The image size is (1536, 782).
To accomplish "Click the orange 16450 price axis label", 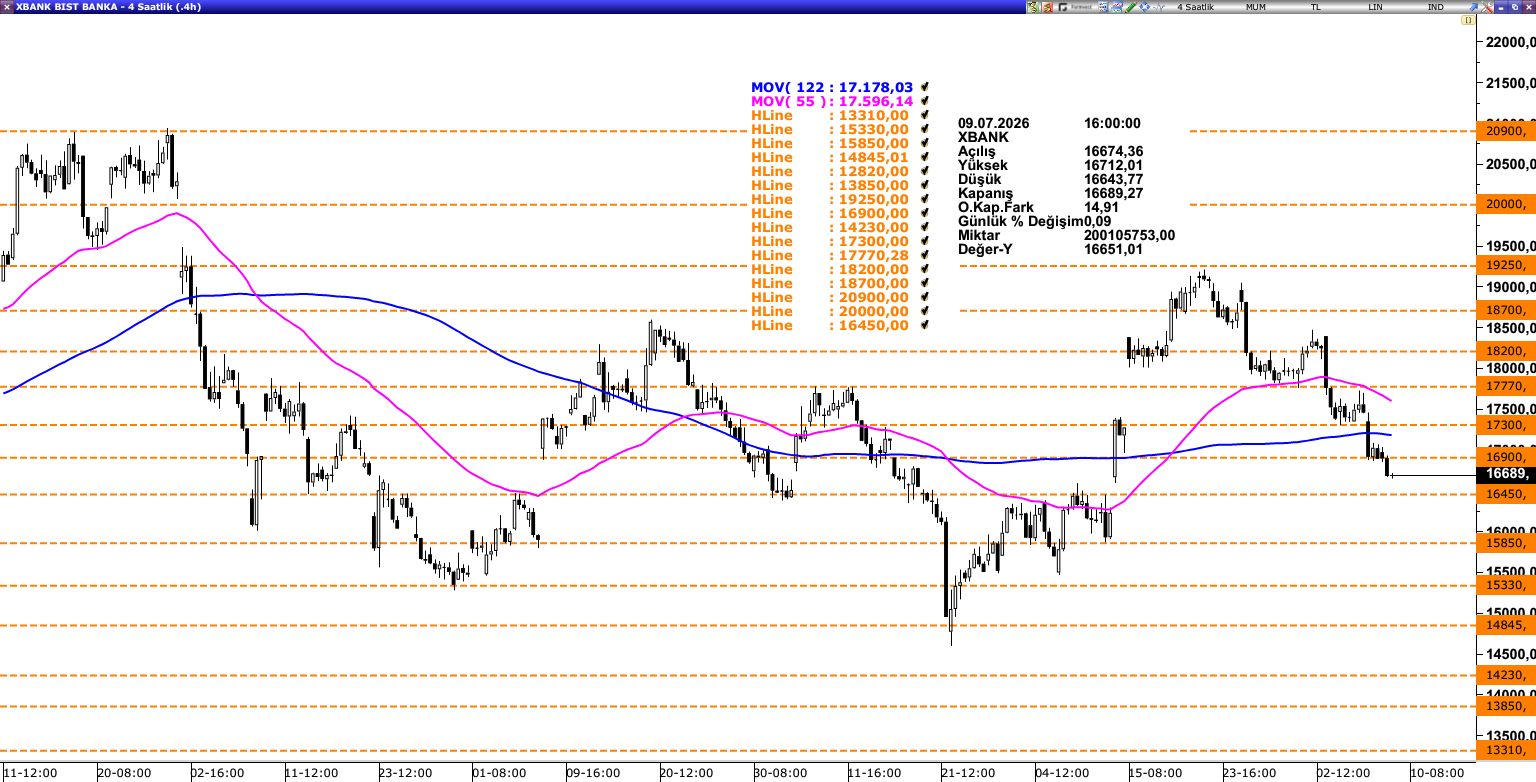I will click(1506, 494).
